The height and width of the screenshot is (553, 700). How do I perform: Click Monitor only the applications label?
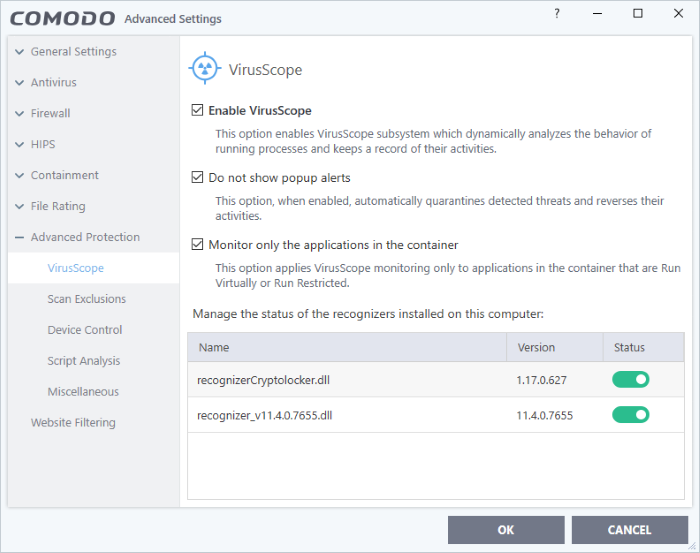tap(333, 245)
